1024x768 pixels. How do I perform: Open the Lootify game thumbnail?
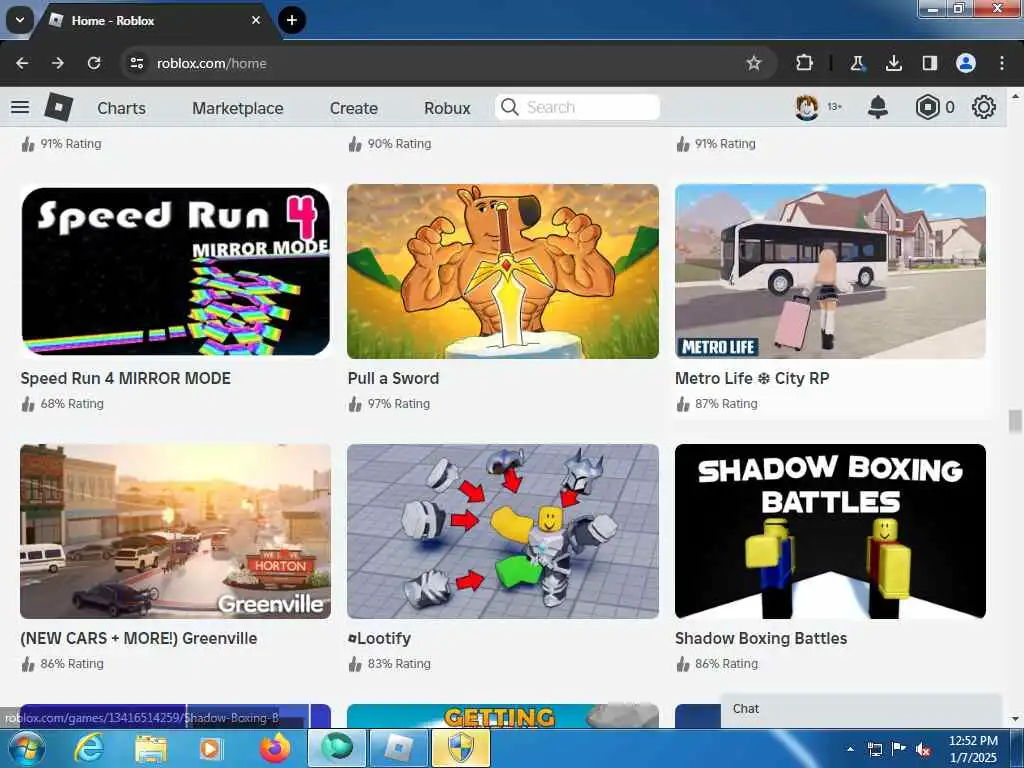503,531
